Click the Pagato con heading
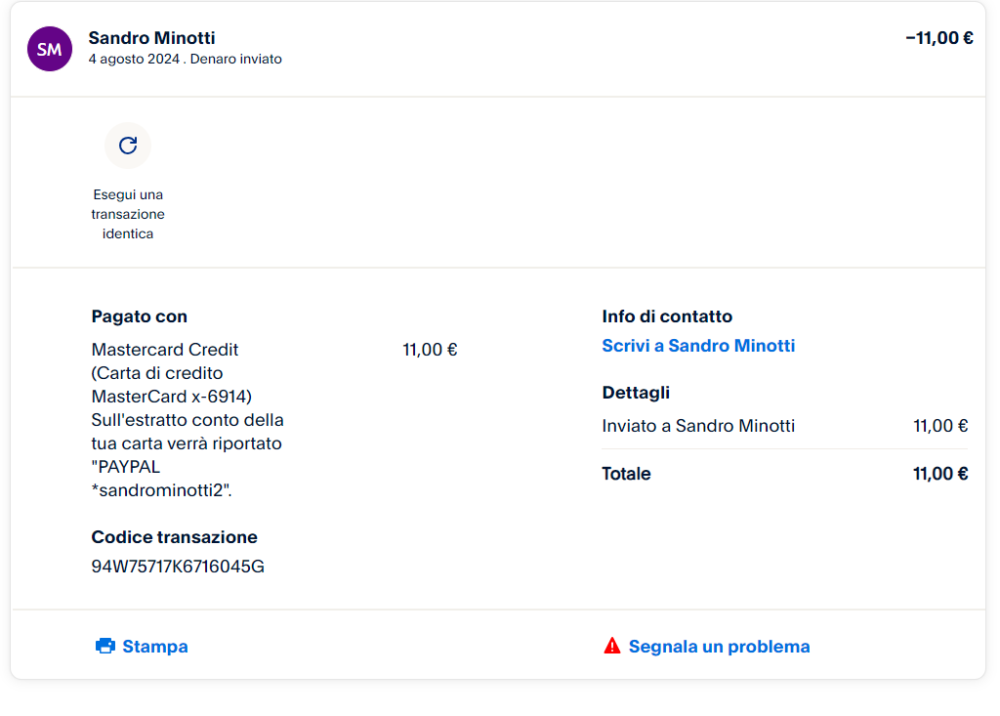The height and width of the screenshot is (716, 1000). pos(139,317)
